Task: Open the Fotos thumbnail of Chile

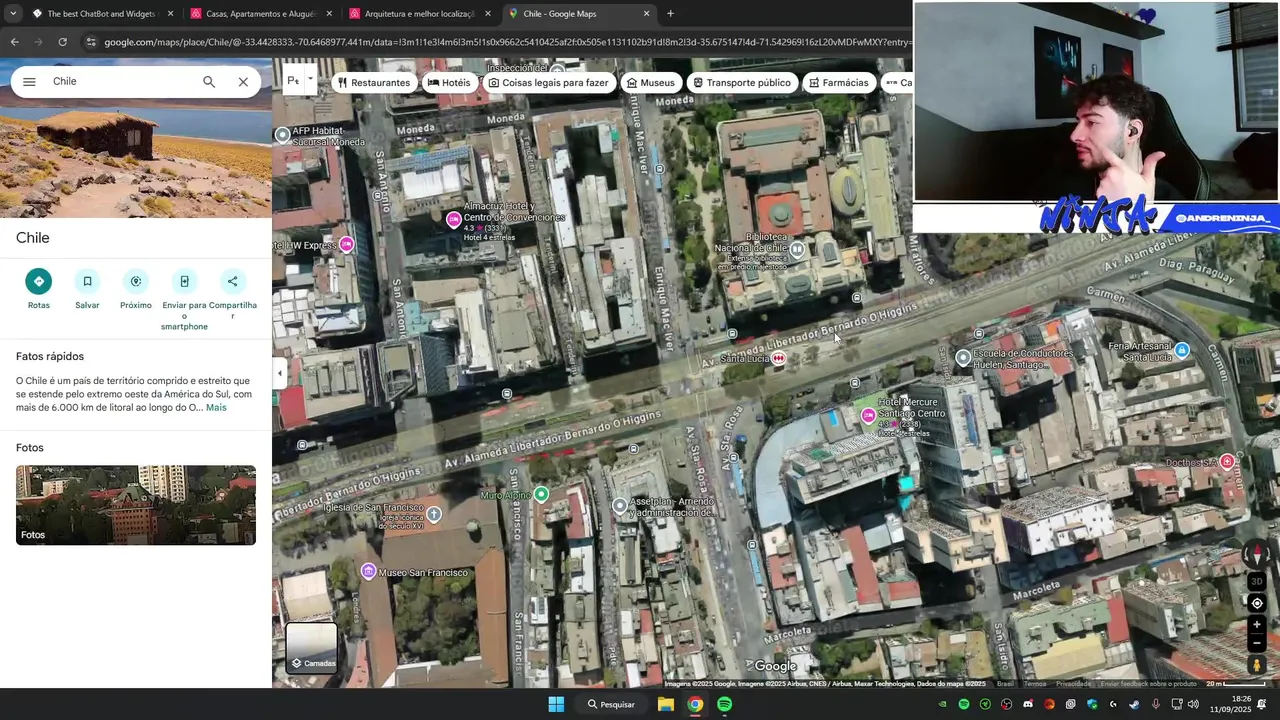Action: click(x=136, y=505)
